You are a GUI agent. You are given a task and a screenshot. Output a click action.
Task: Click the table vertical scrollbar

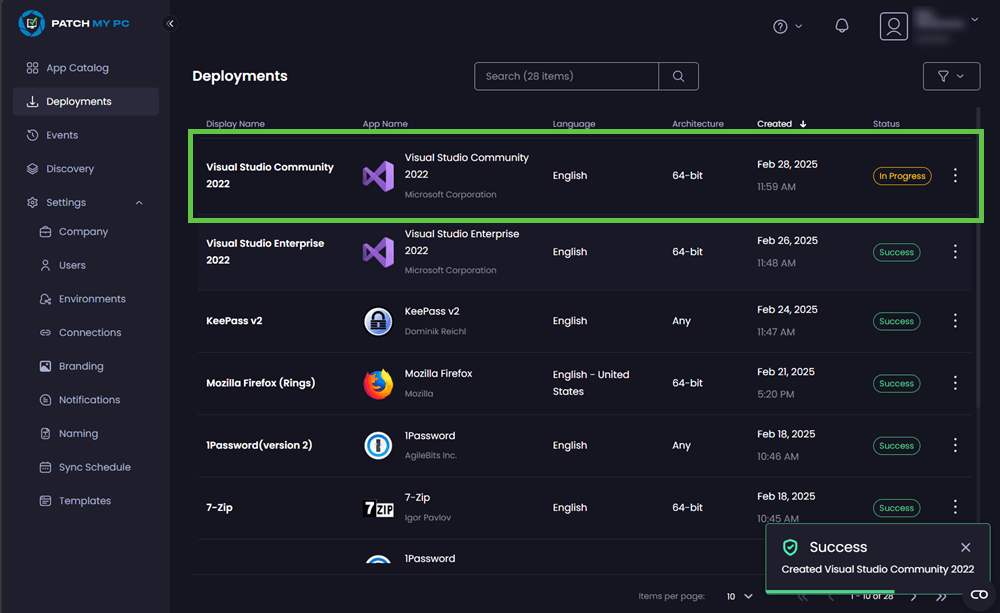978,258
